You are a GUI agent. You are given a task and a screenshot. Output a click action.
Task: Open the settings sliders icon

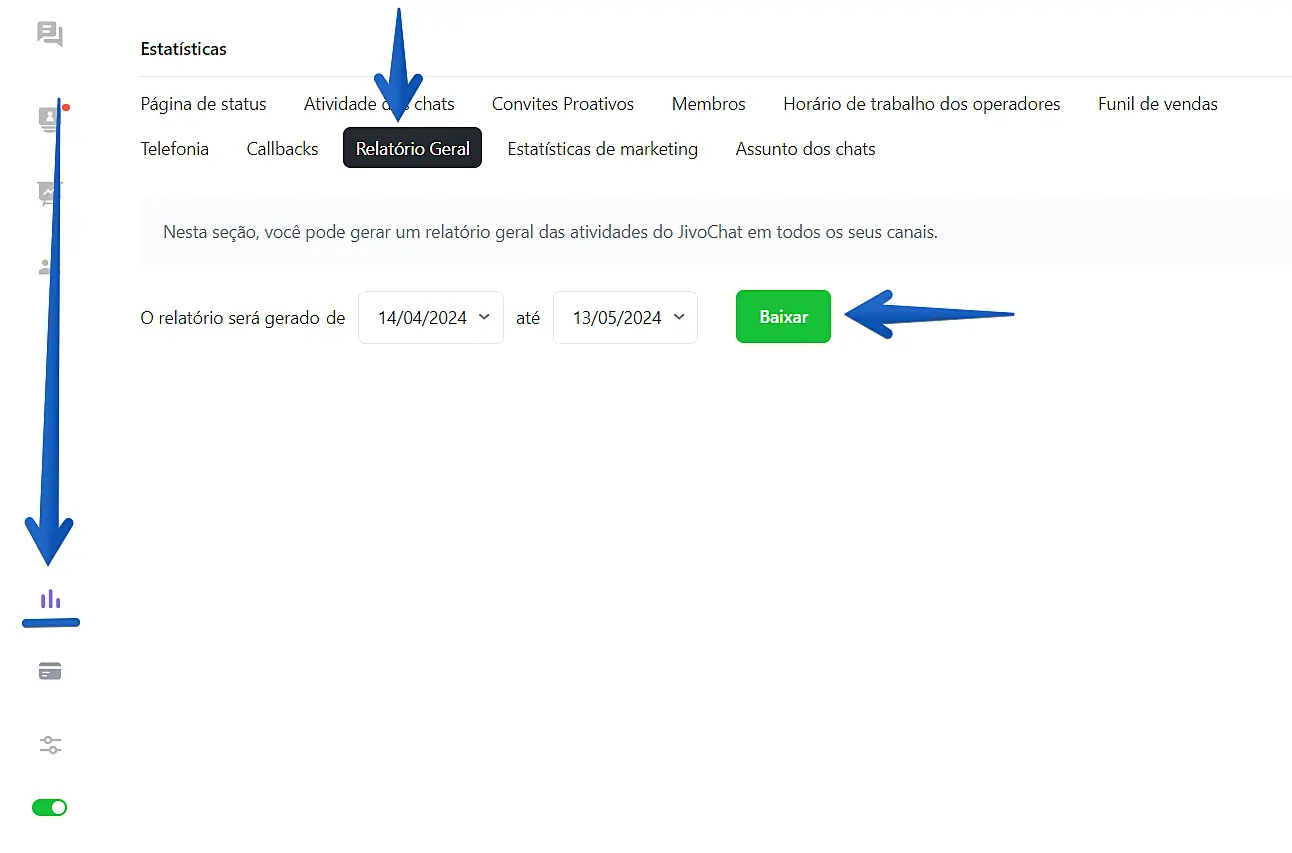pyautogui.click(x=50, y=745)
